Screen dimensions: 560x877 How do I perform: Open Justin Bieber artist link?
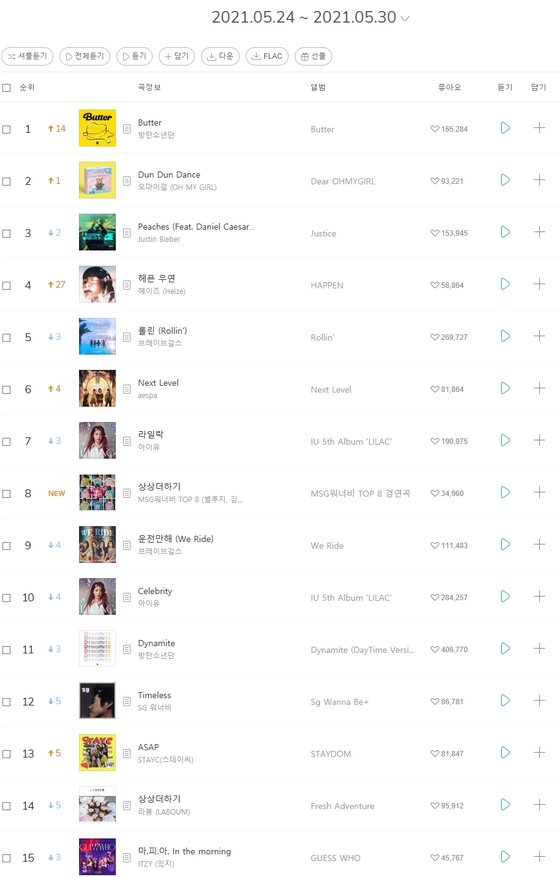(159, 239)
